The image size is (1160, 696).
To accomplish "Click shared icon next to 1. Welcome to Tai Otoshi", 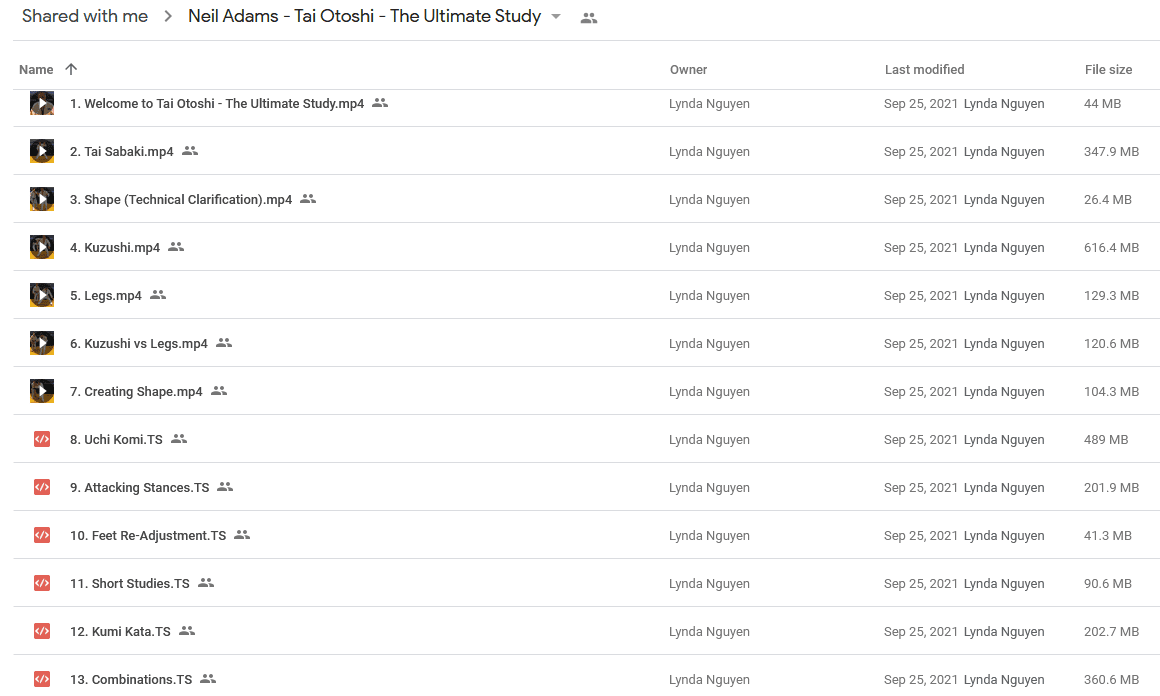I will (380, 103).
